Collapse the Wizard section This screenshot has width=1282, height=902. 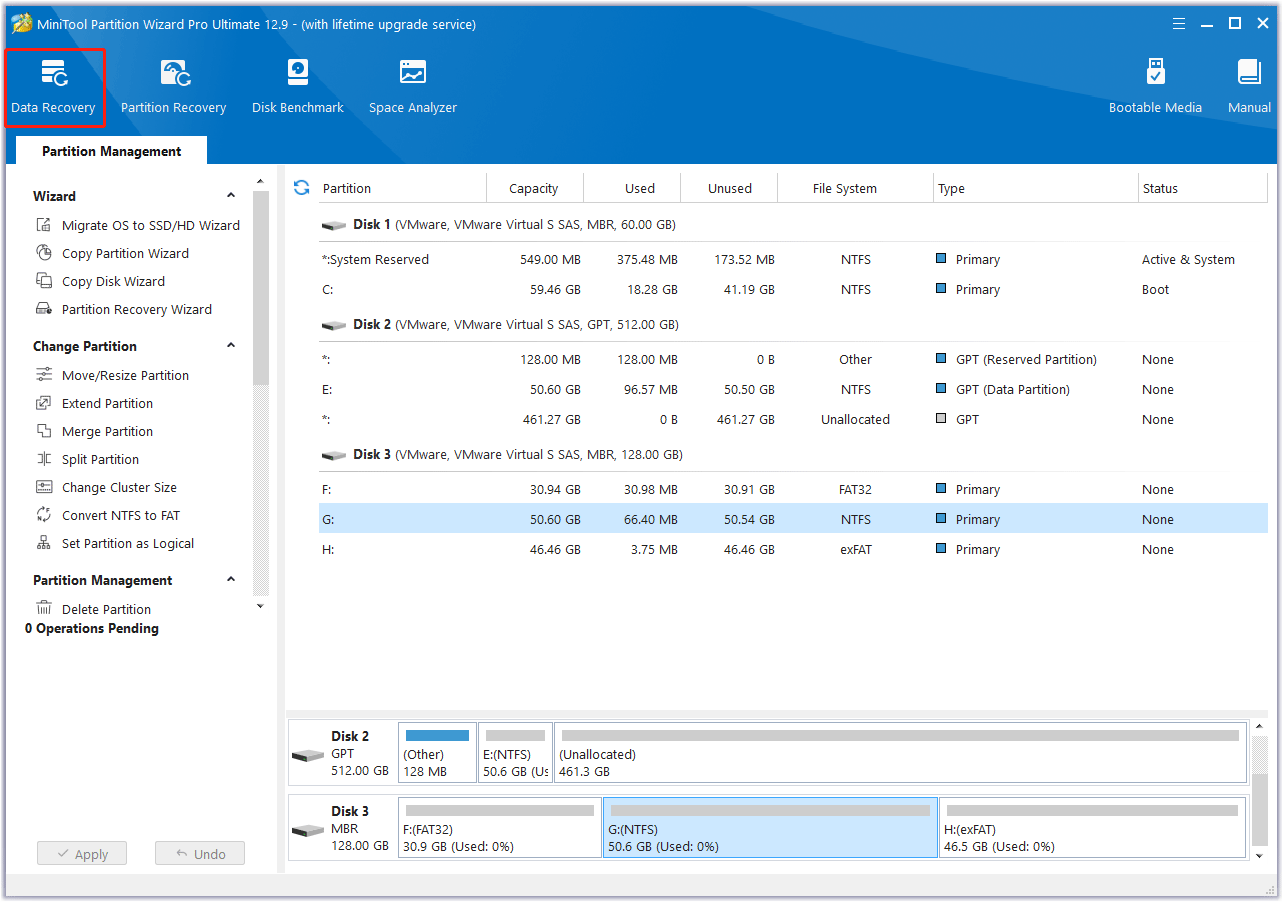pos(231,196)
